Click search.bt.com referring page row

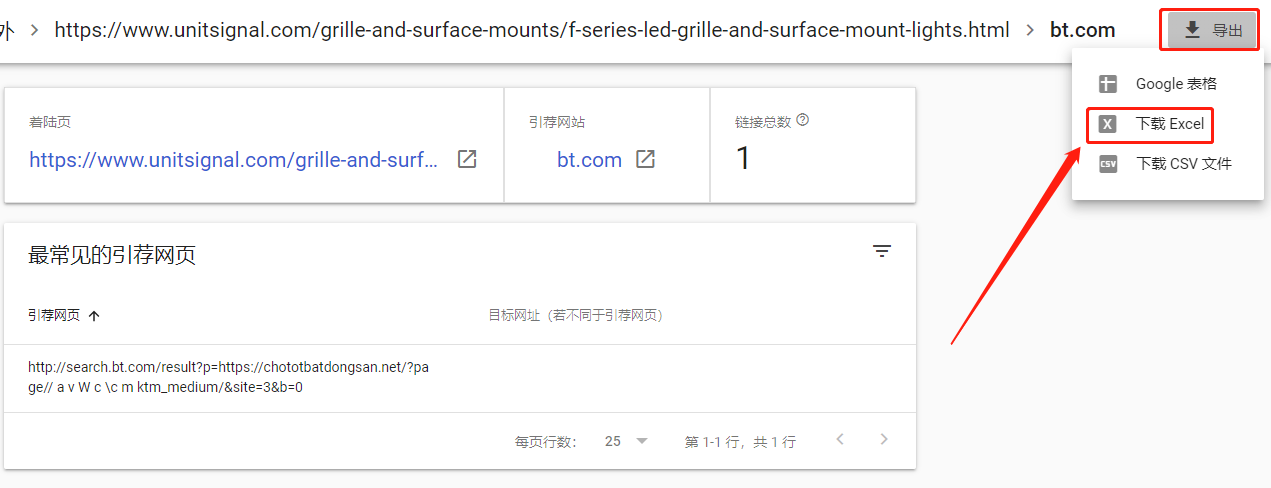pos(460,378)
